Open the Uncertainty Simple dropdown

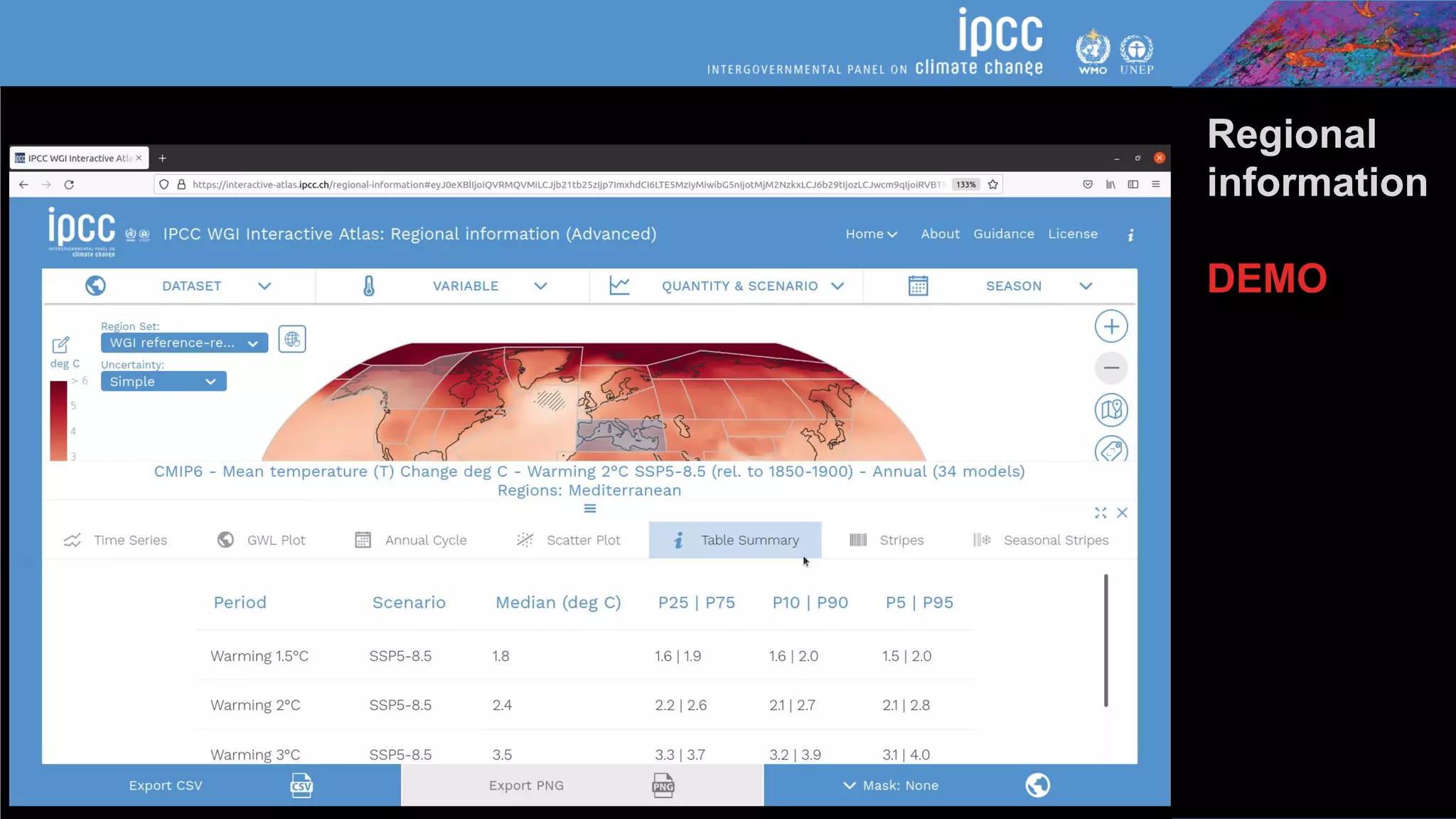164,382
